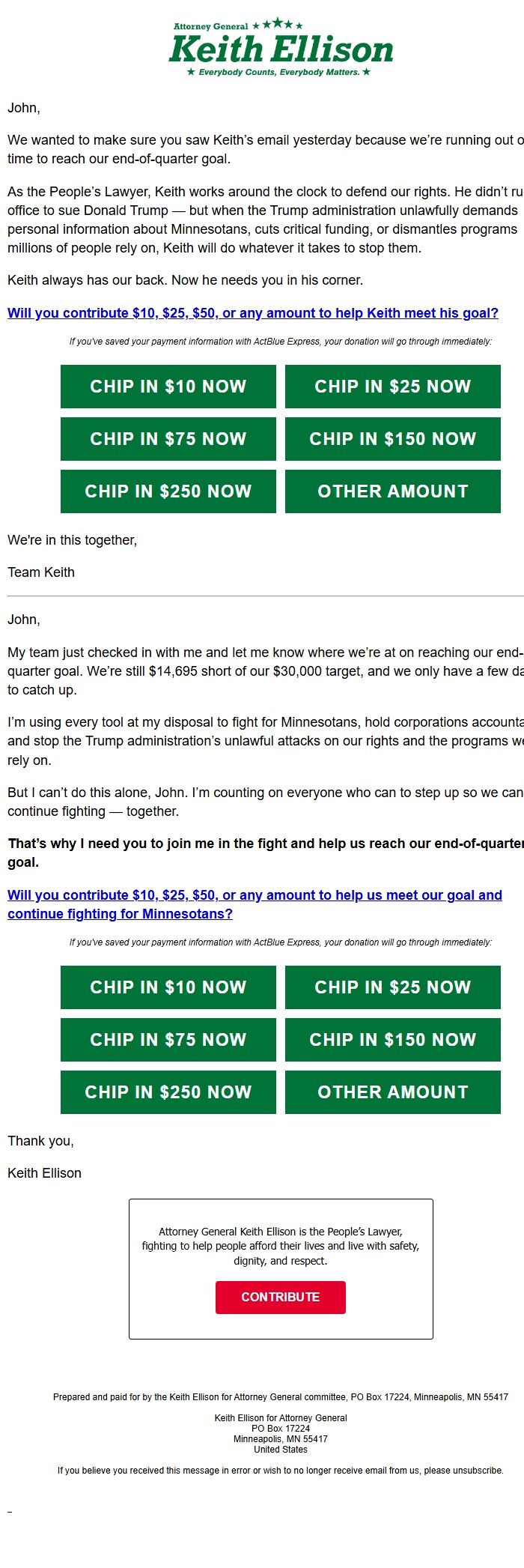
Task: Click the 'Everybody Counts, Everybody Matters' tagline
Action: 278,73
